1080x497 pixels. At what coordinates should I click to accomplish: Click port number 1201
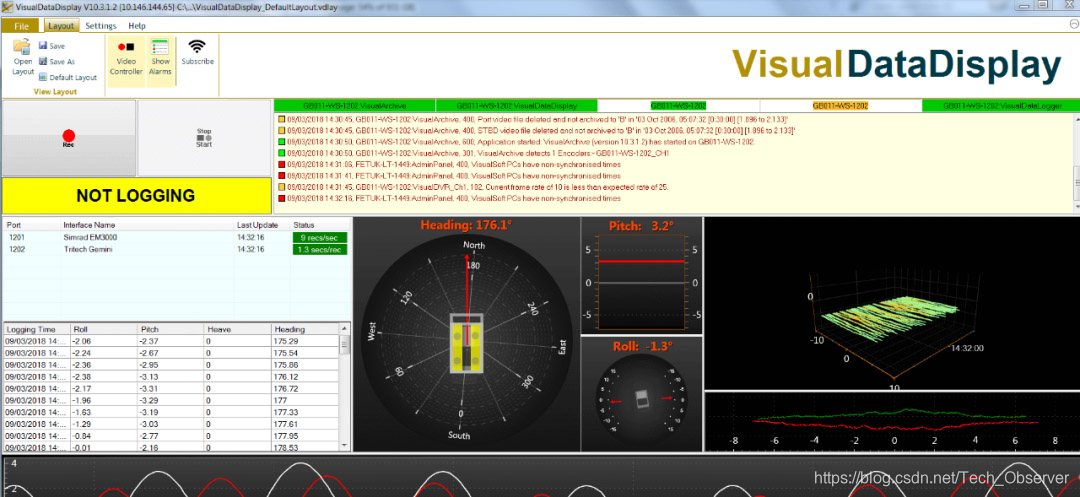pyautogui.click(x=17, y=237)
